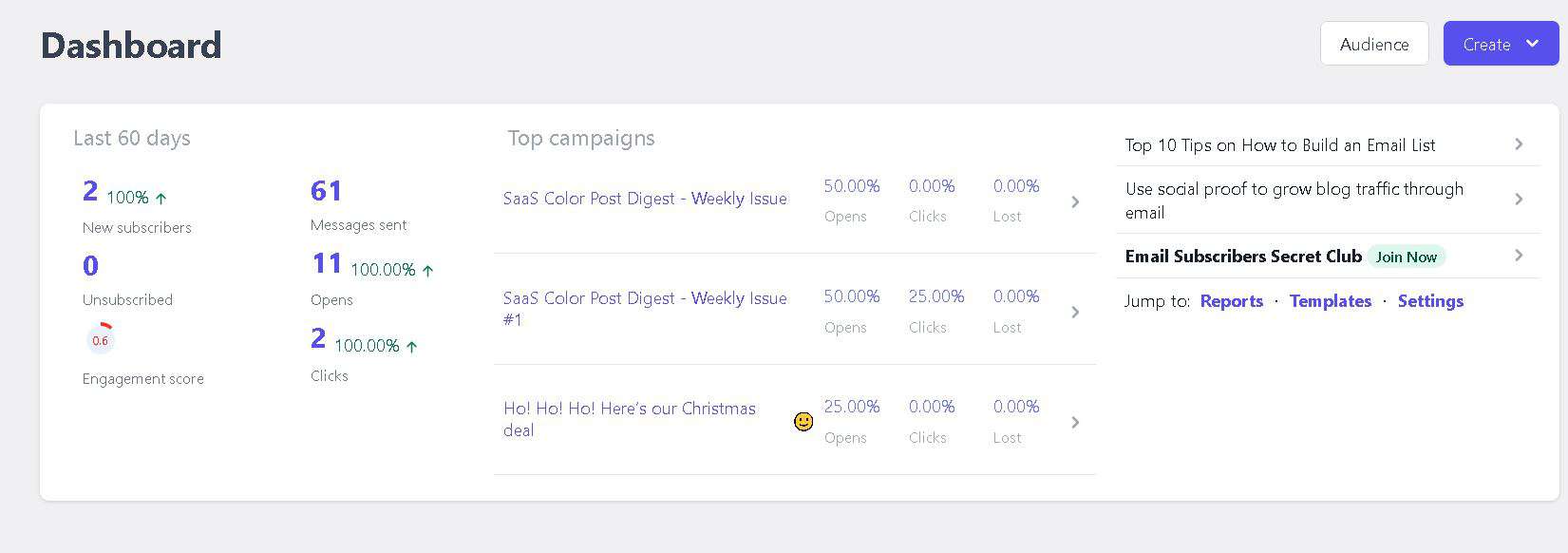The height and width of the screenshot is (553, 1568).
Task: Click the smiley emoji beside Christmas deal
Action: (803, 421)
